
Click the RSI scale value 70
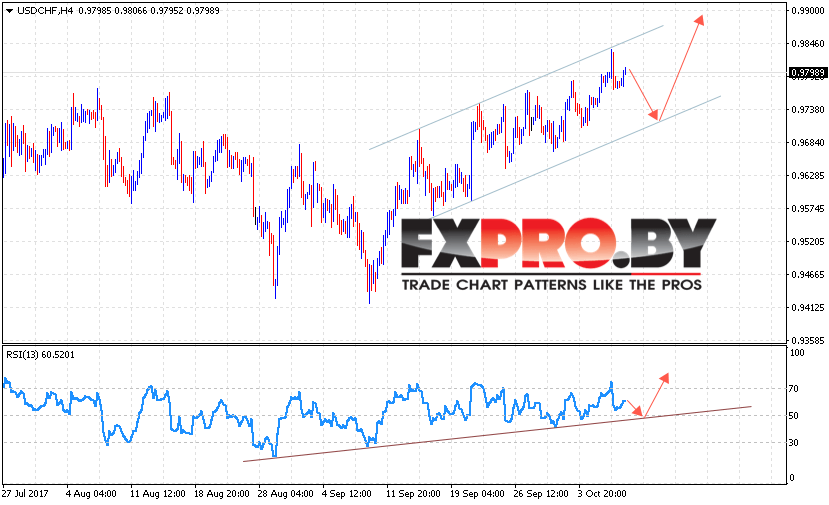pyautogui.click(x=794, y=389)
